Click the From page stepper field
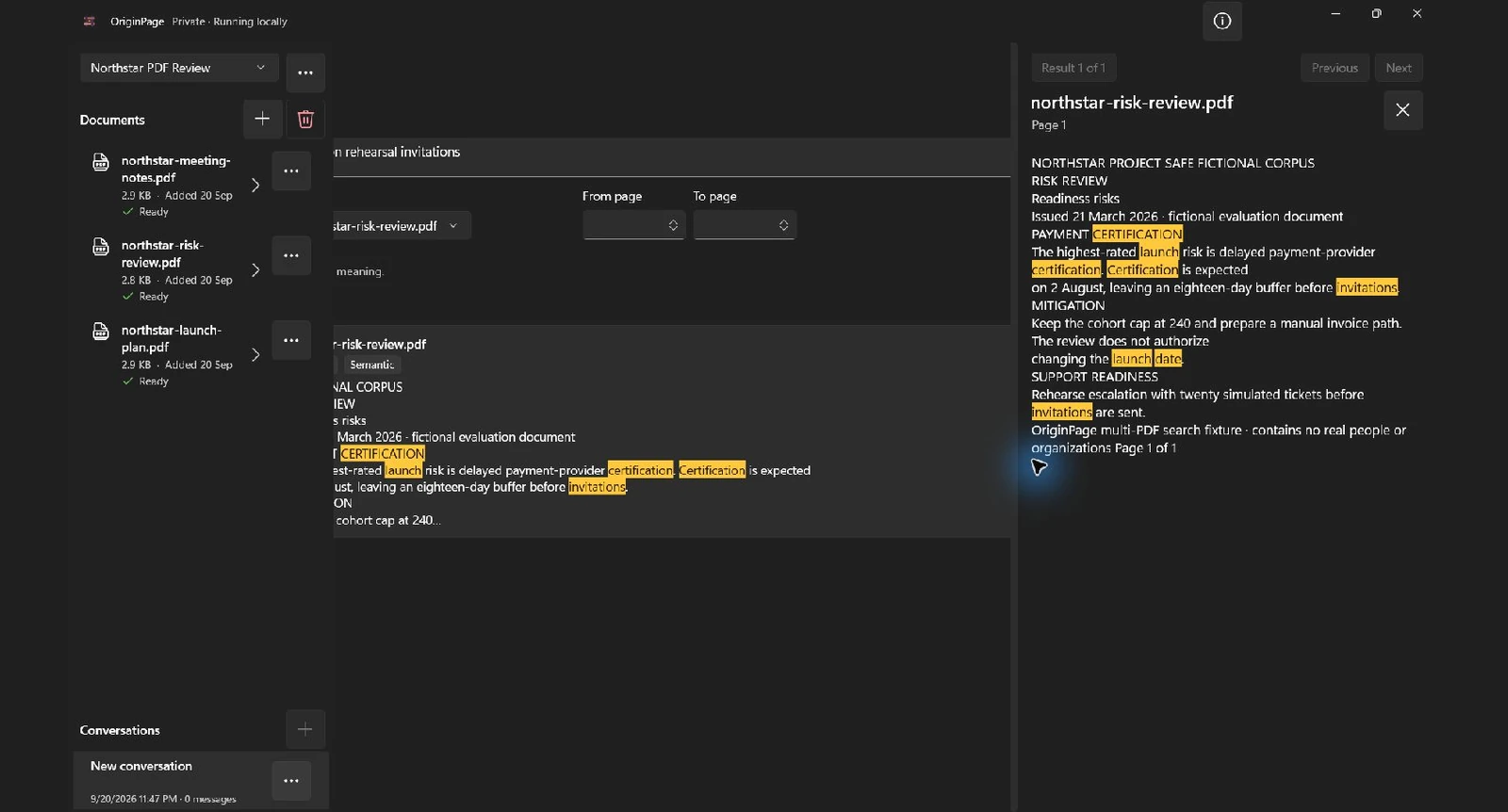Screen dimensions: 1508x812 (632, 225)
